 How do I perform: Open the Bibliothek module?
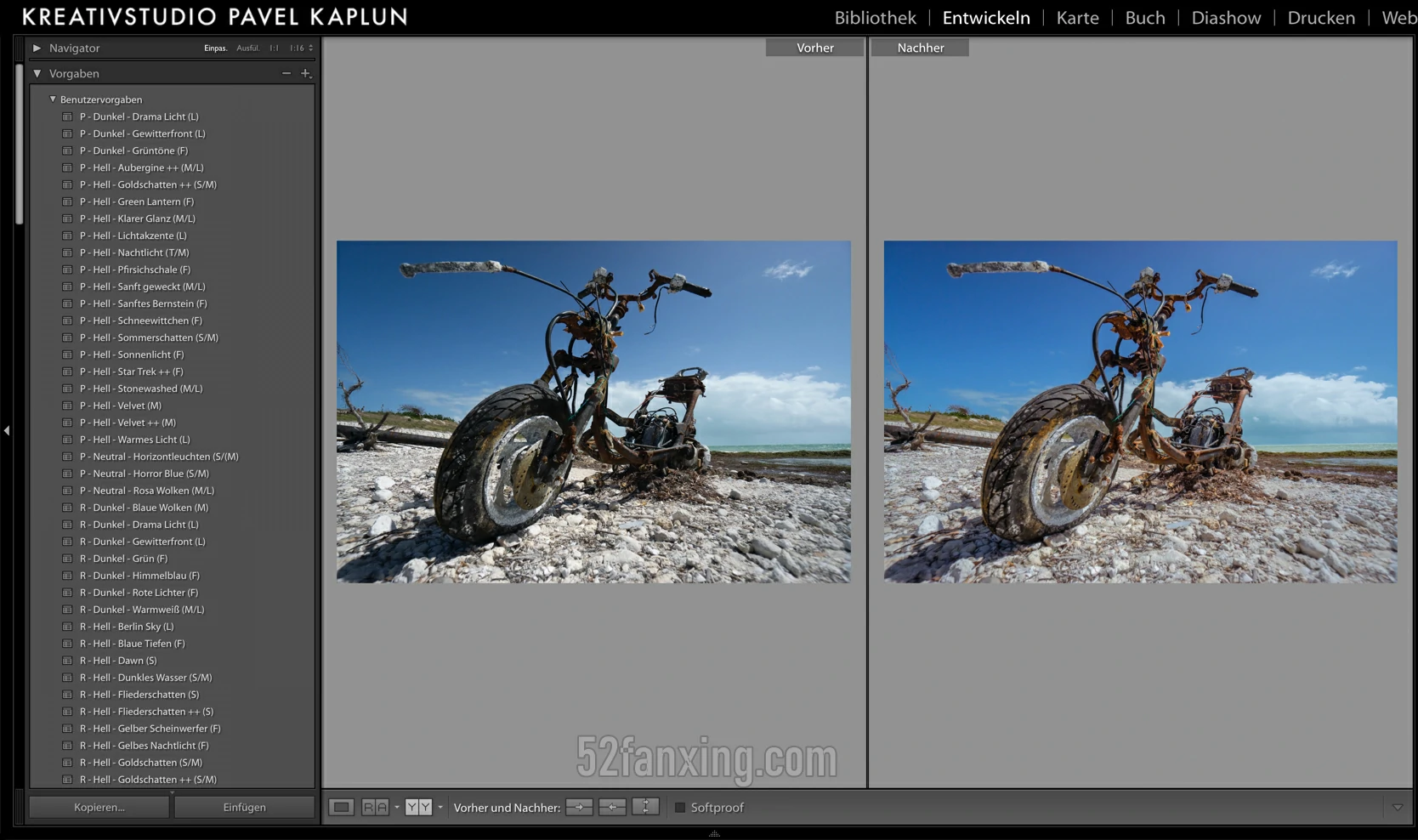pos(875,18)
